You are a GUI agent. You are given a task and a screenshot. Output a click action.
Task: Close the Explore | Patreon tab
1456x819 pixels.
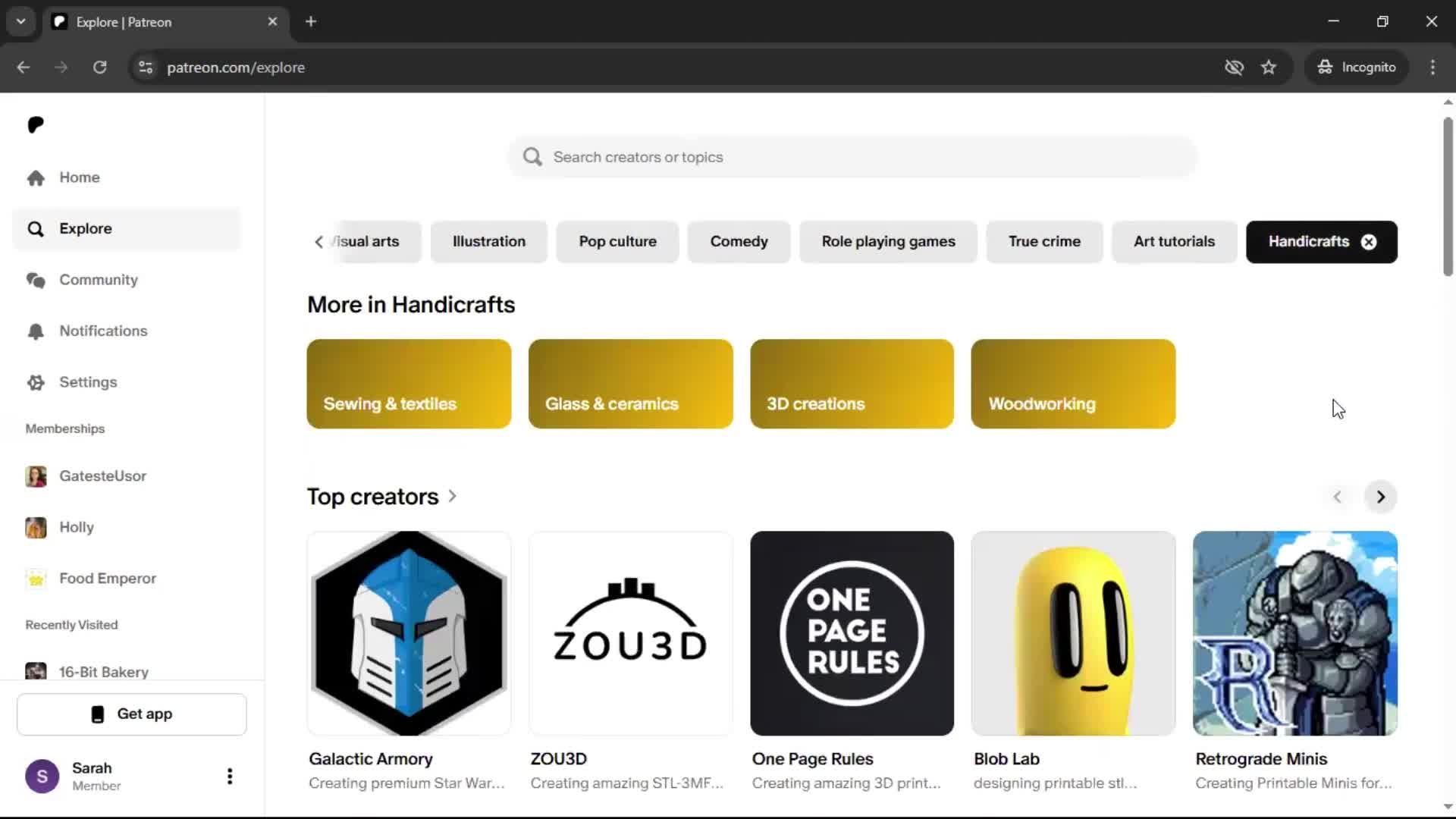pyautogui.click(x=272, y=22)
